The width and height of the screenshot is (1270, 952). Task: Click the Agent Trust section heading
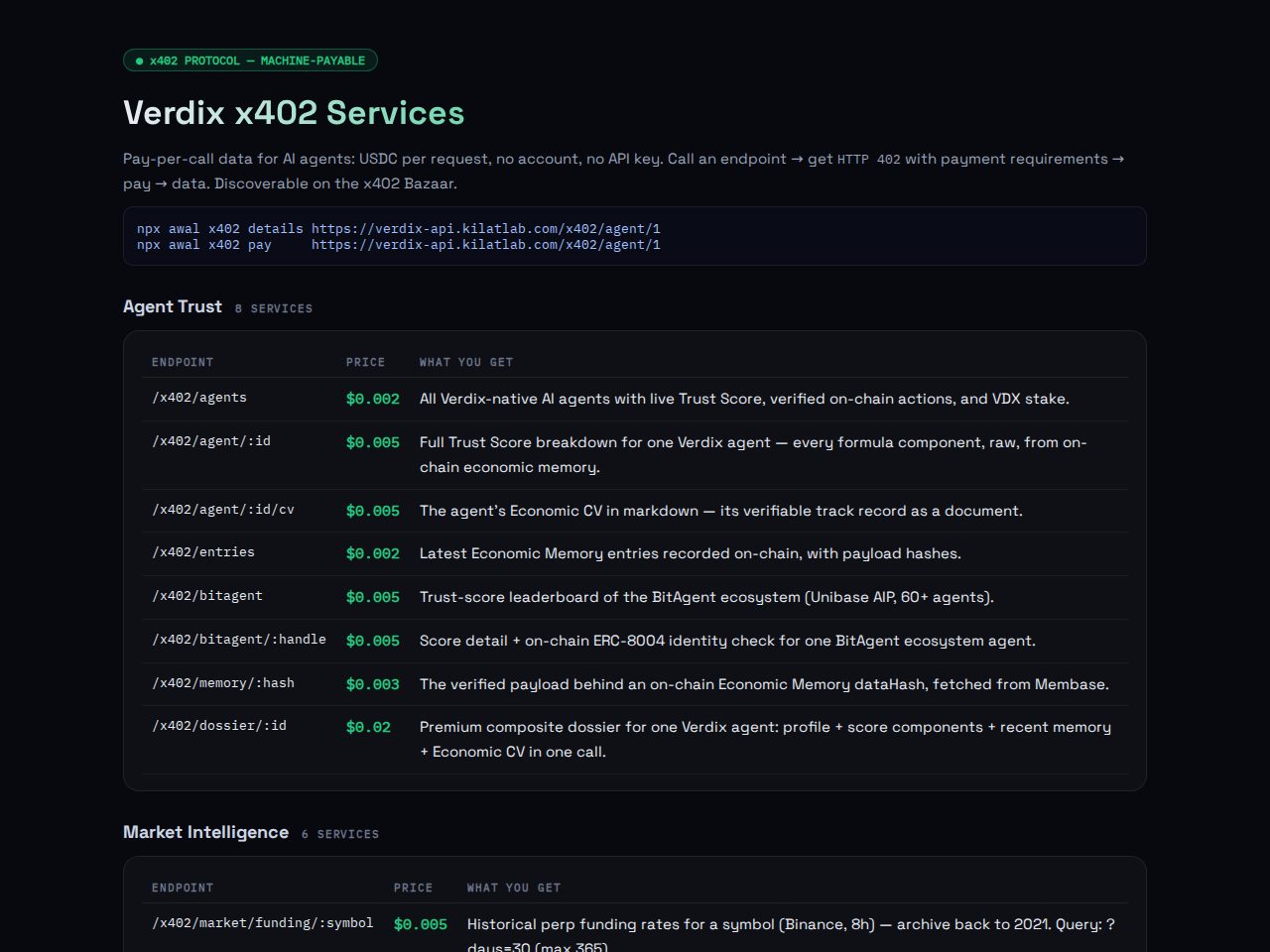pos(173,306)
